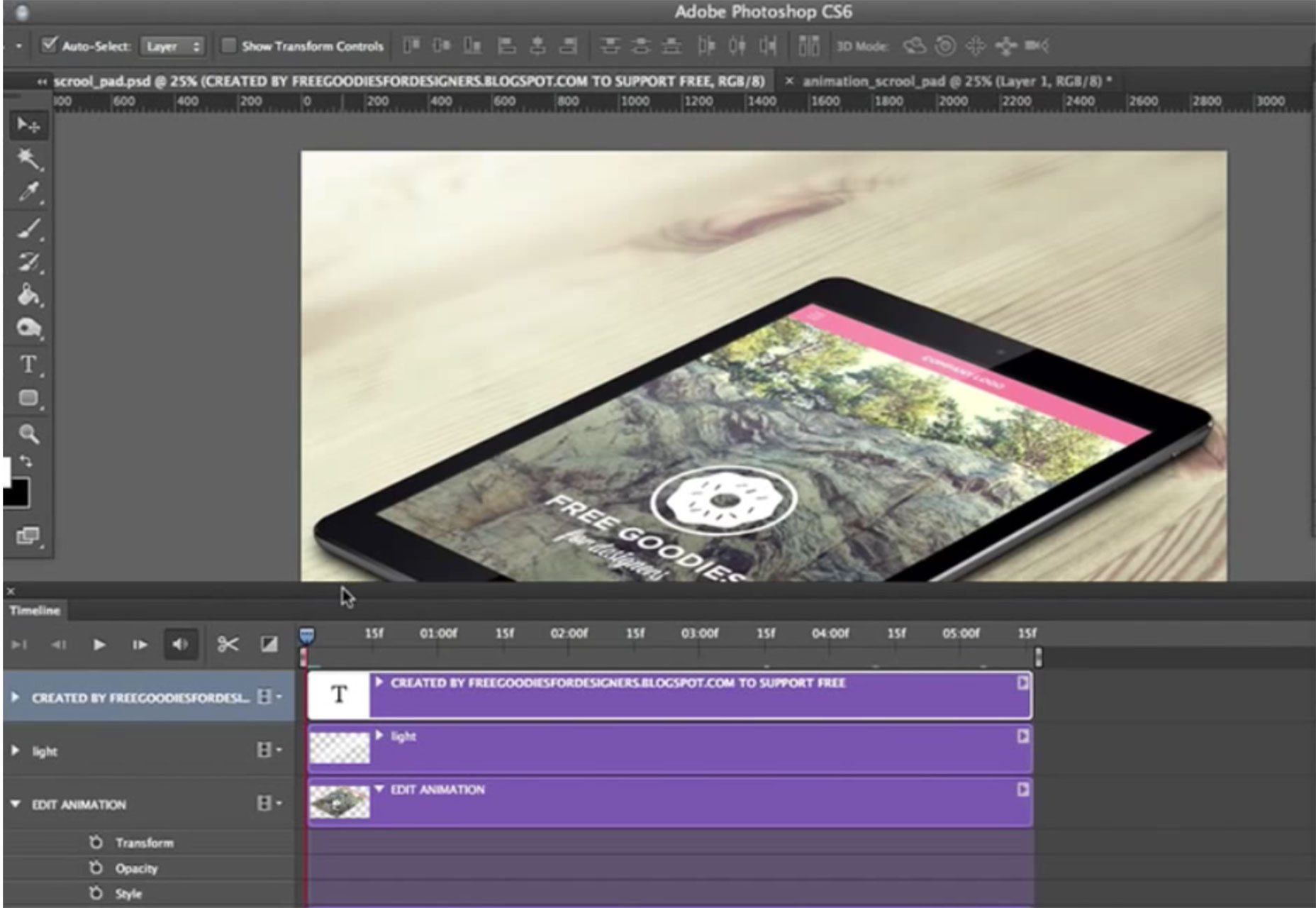Go to the first frame
1316x908 pixels.
click(19, 644)
